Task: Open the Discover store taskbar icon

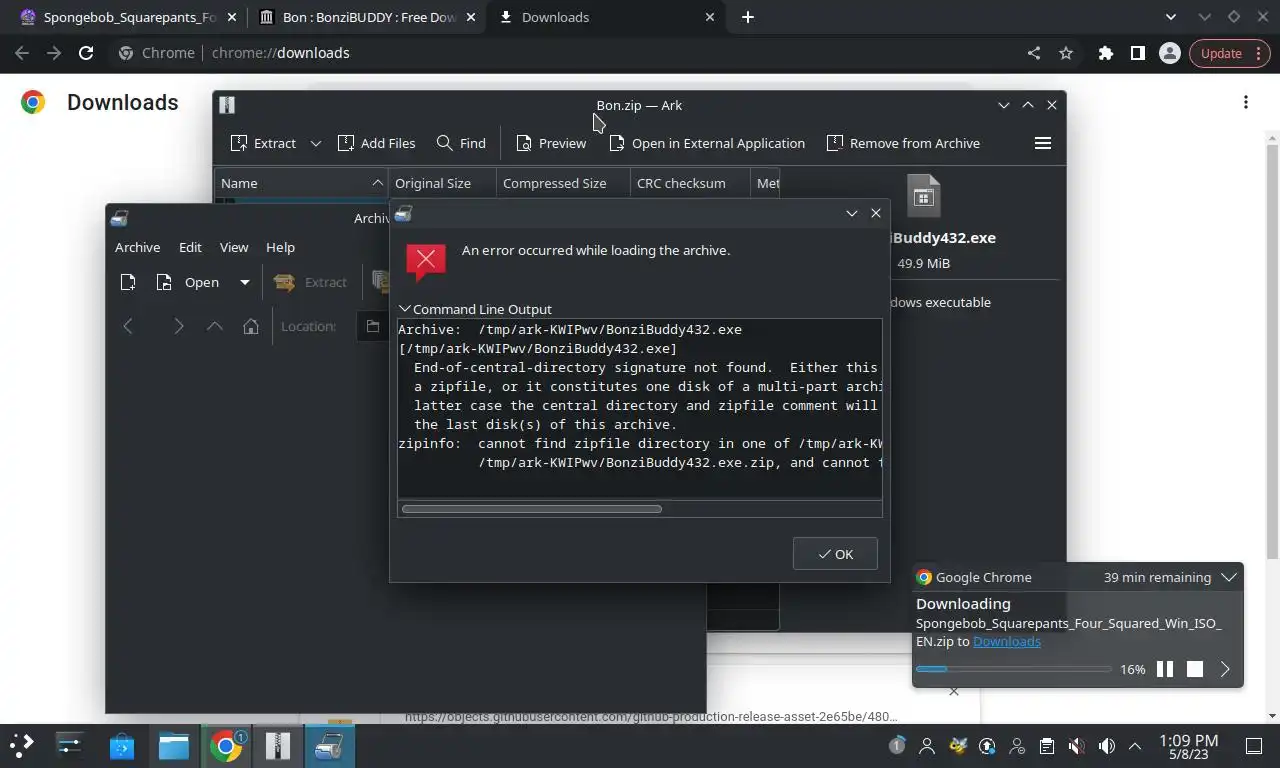Action: click(x=122, y=745)
